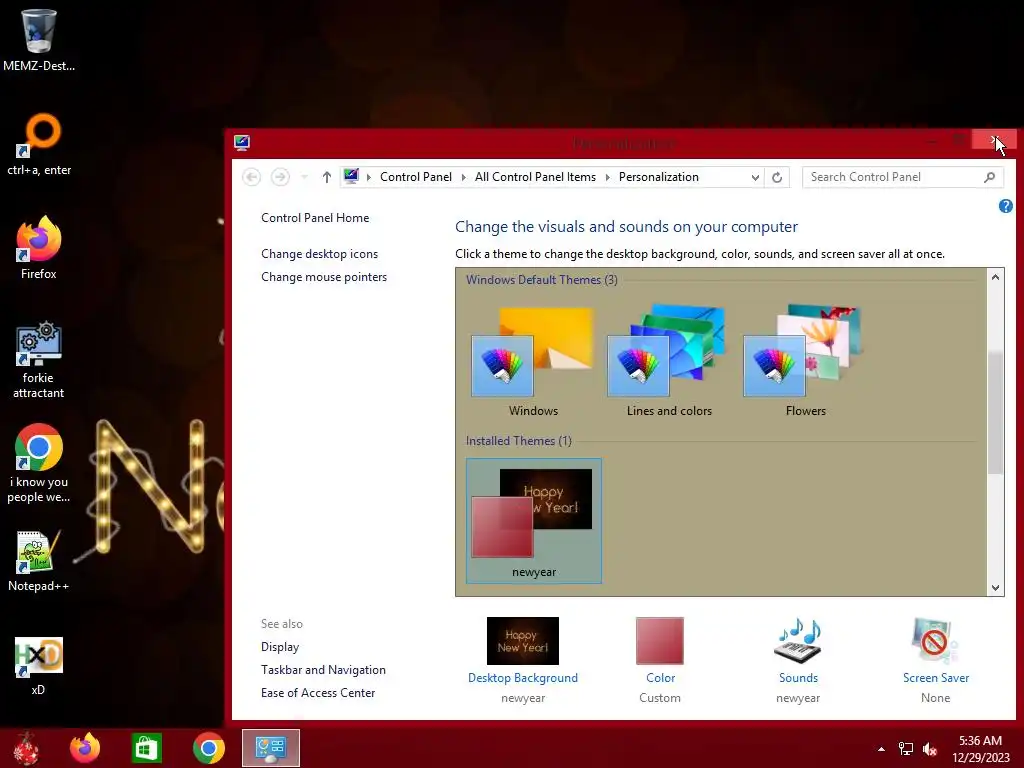Expand arrow after Control Panel breadcrumb

coord(464,177)
